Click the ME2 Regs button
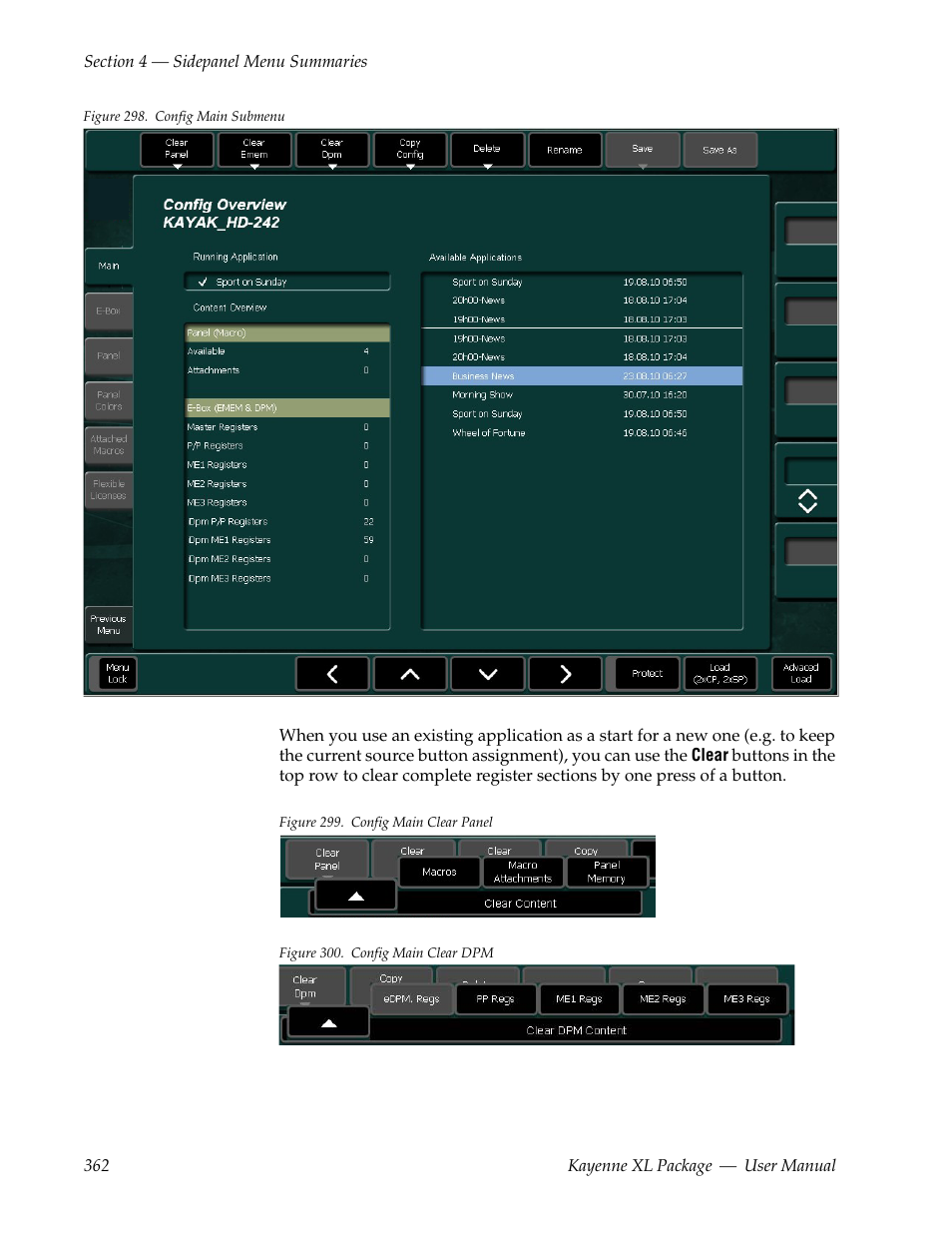The width and height of the screenshot is (952, 1233). pyautogui.click(x=663, y=999)
